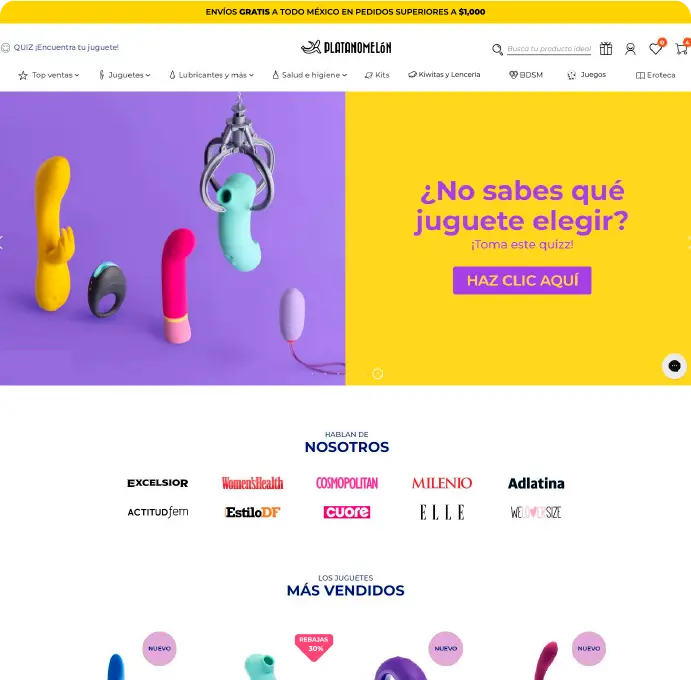Open the wishlist heart icon
Screen dimensions: 691x680
pos(655,48)
